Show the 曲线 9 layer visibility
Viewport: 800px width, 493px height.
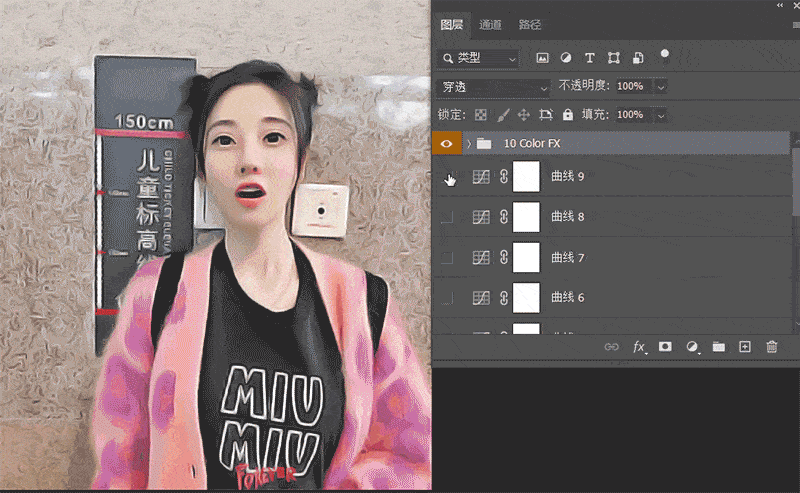(447, 177)
